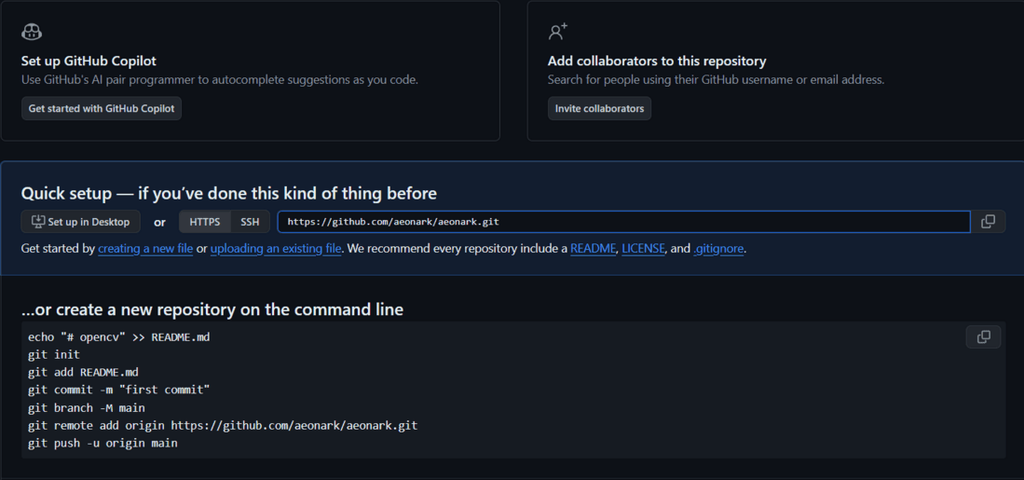Click the Set up GitHub Copilot title
The image size is (1024, 480).
tap(88, 61)
